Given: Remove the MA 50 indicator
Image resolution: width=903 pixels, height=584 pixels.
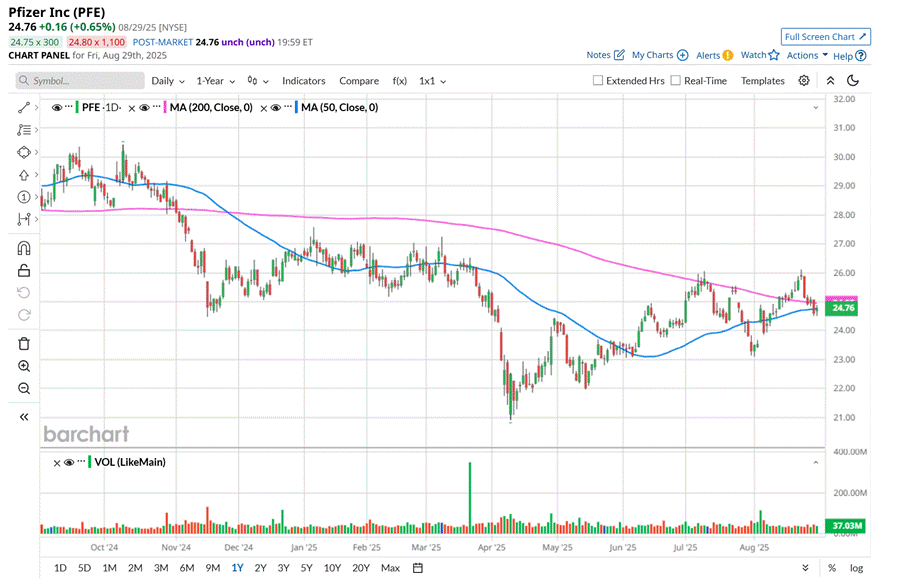Looking at the screenshot, I should tap(263, 108).
